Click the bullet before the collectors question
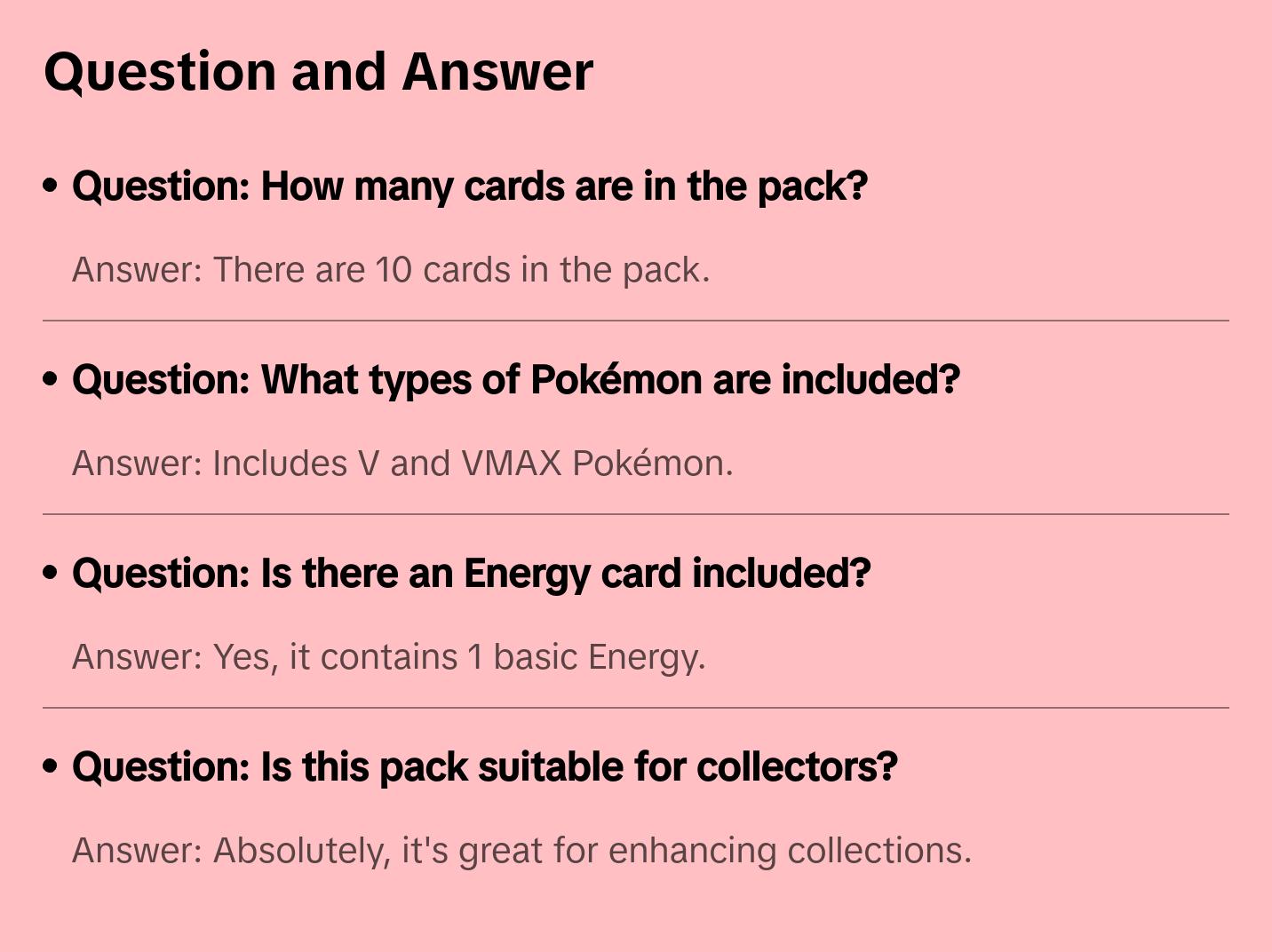This screenshot has width=1272, height=952. (x=51, y=766)
